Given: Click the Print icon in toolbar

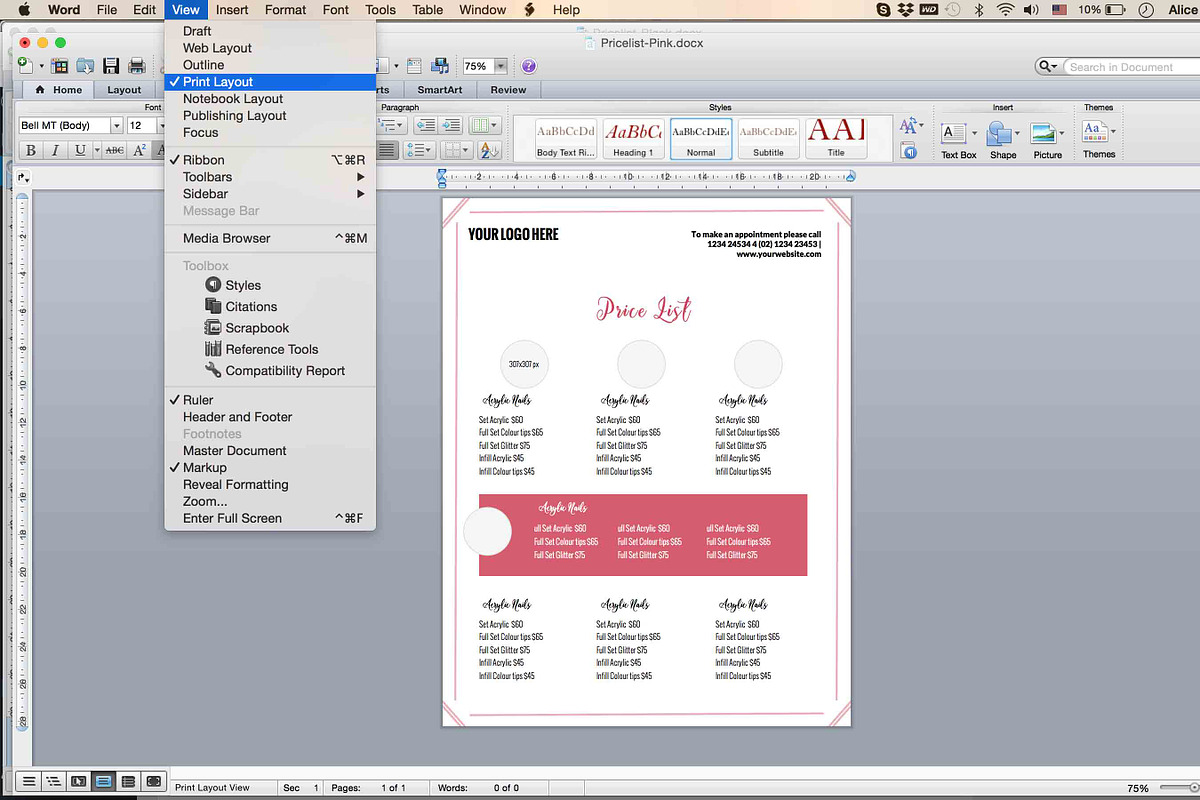Looking at the screenshot, I should click(137, 66).
